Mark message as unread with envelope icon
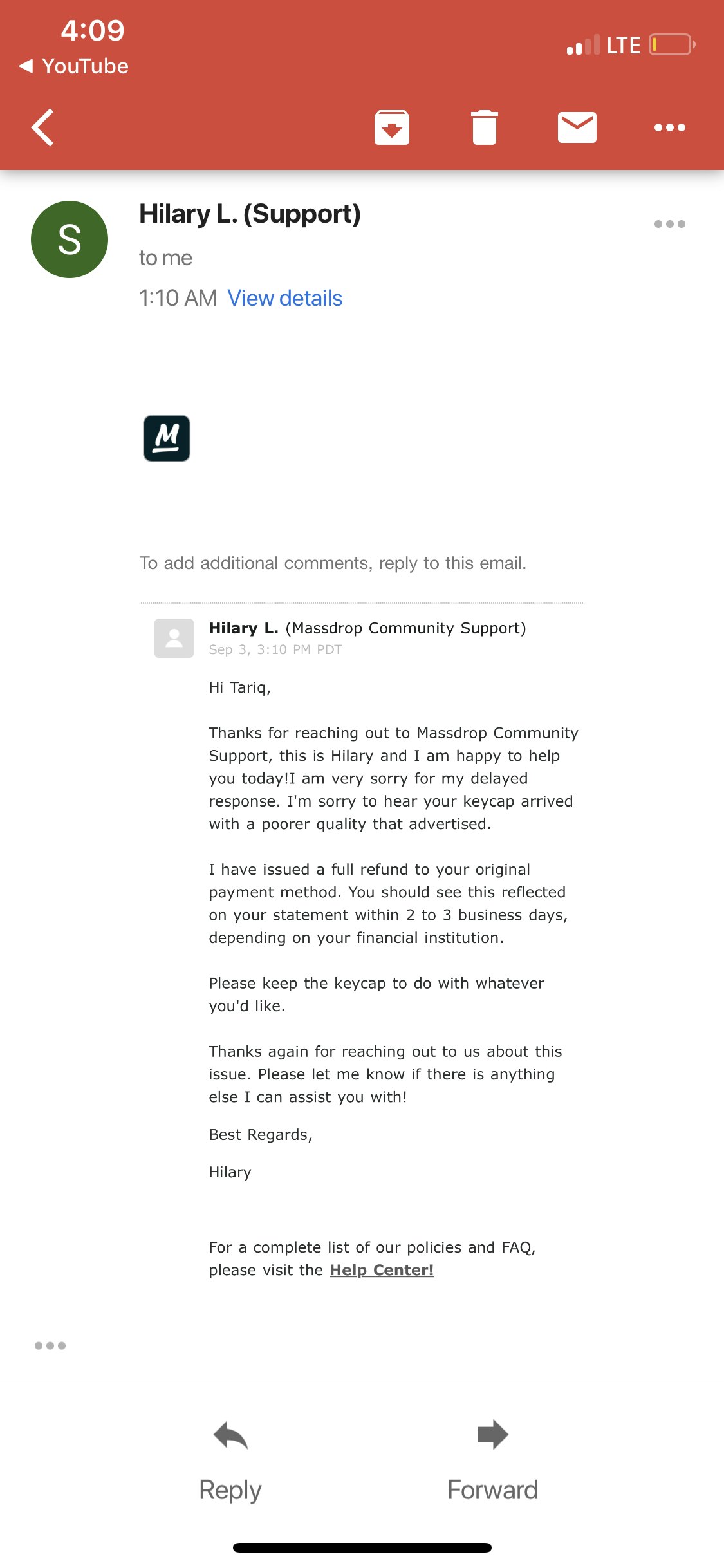This screenshot has height=1568, width=724. pyautogui.click(x=577, y=127)
